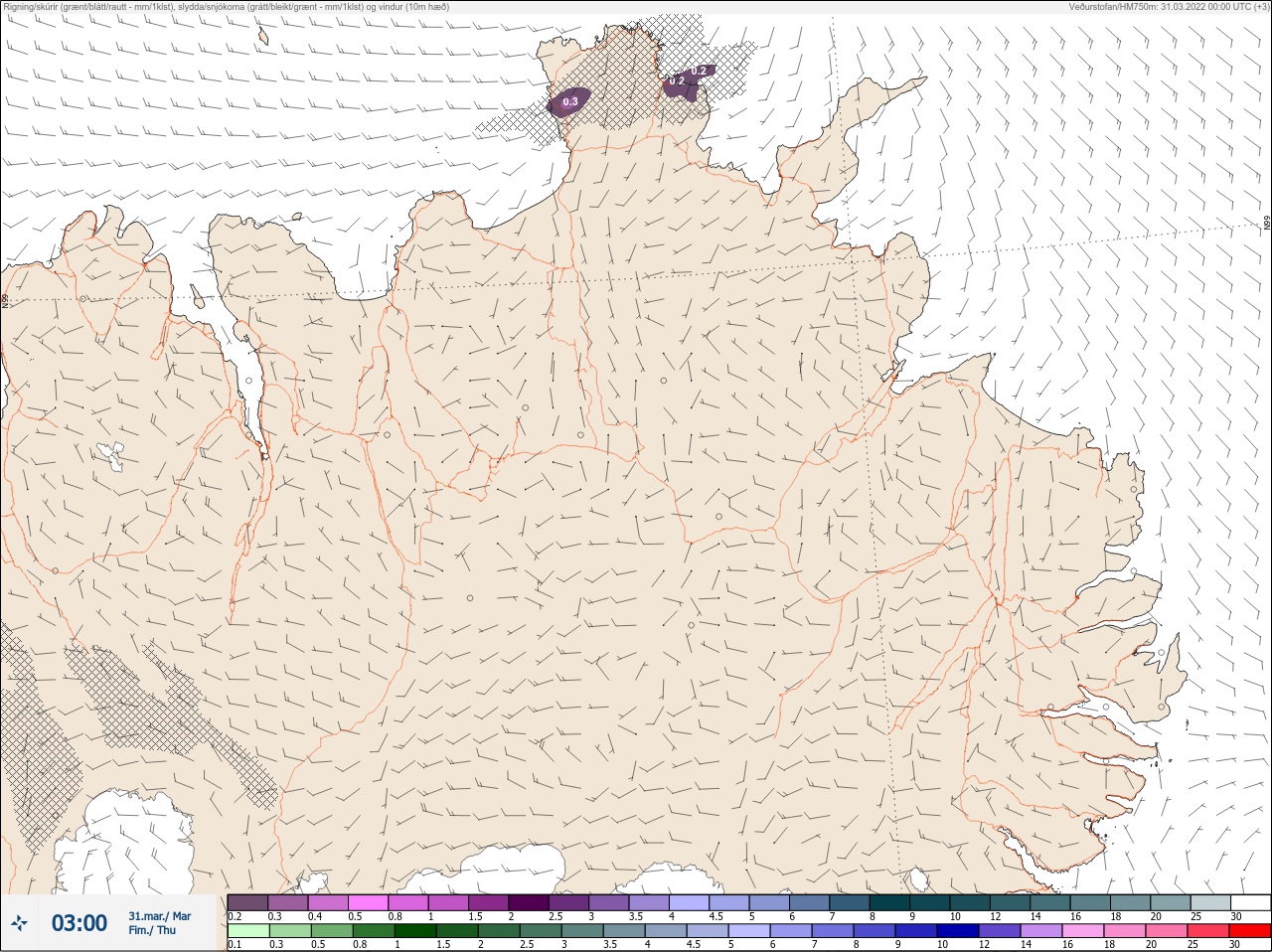Click the 0.4 value in the legend scale
Viewport: 1272px width, 952px height.
pos(315,916)
